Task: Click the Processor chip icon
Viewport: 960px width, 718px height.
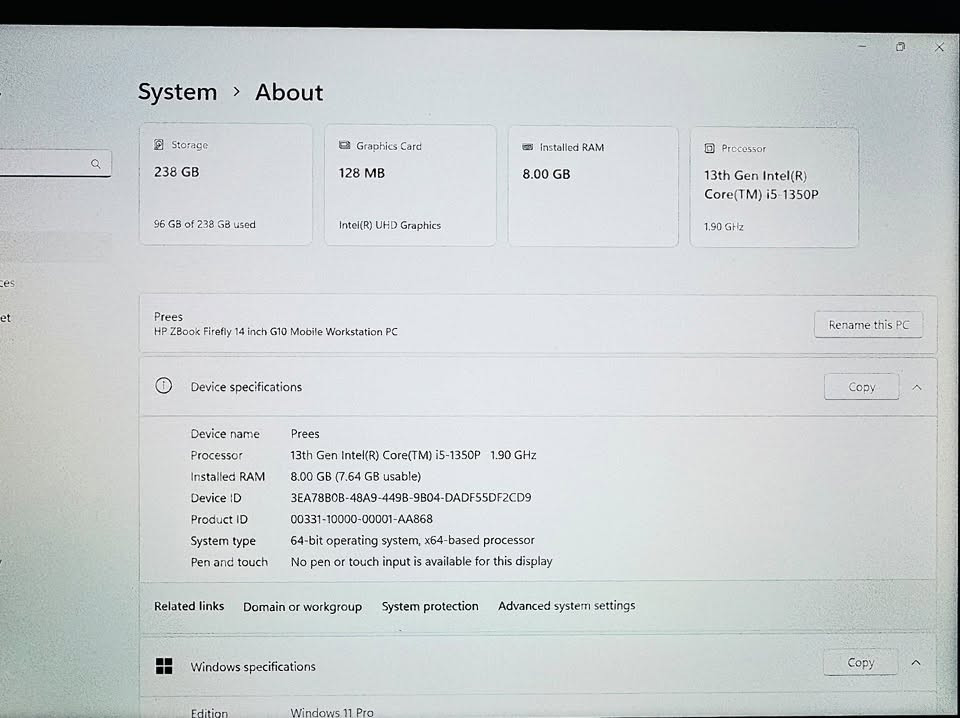Action: click(x=710, y=148)
